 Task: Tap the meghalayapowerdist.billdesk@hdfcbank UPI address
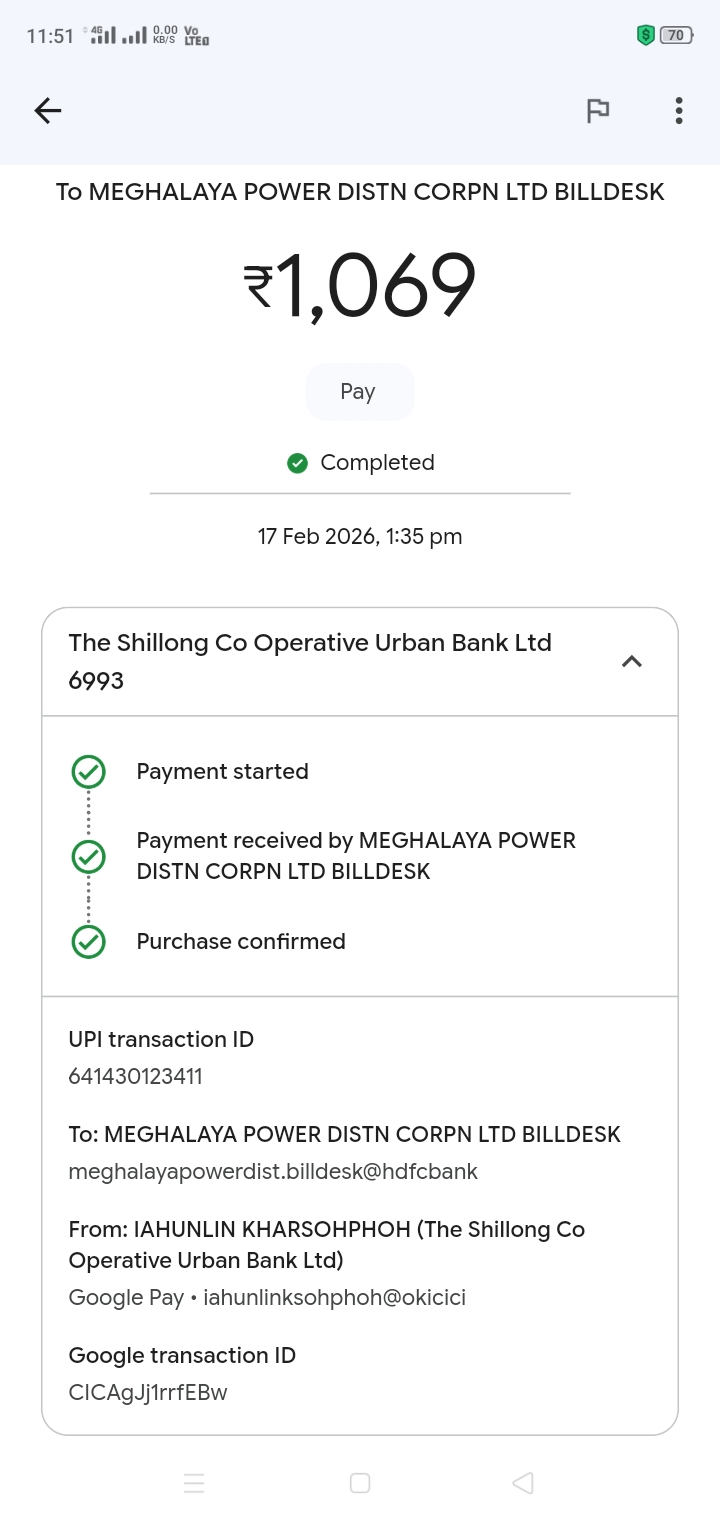273,1171
